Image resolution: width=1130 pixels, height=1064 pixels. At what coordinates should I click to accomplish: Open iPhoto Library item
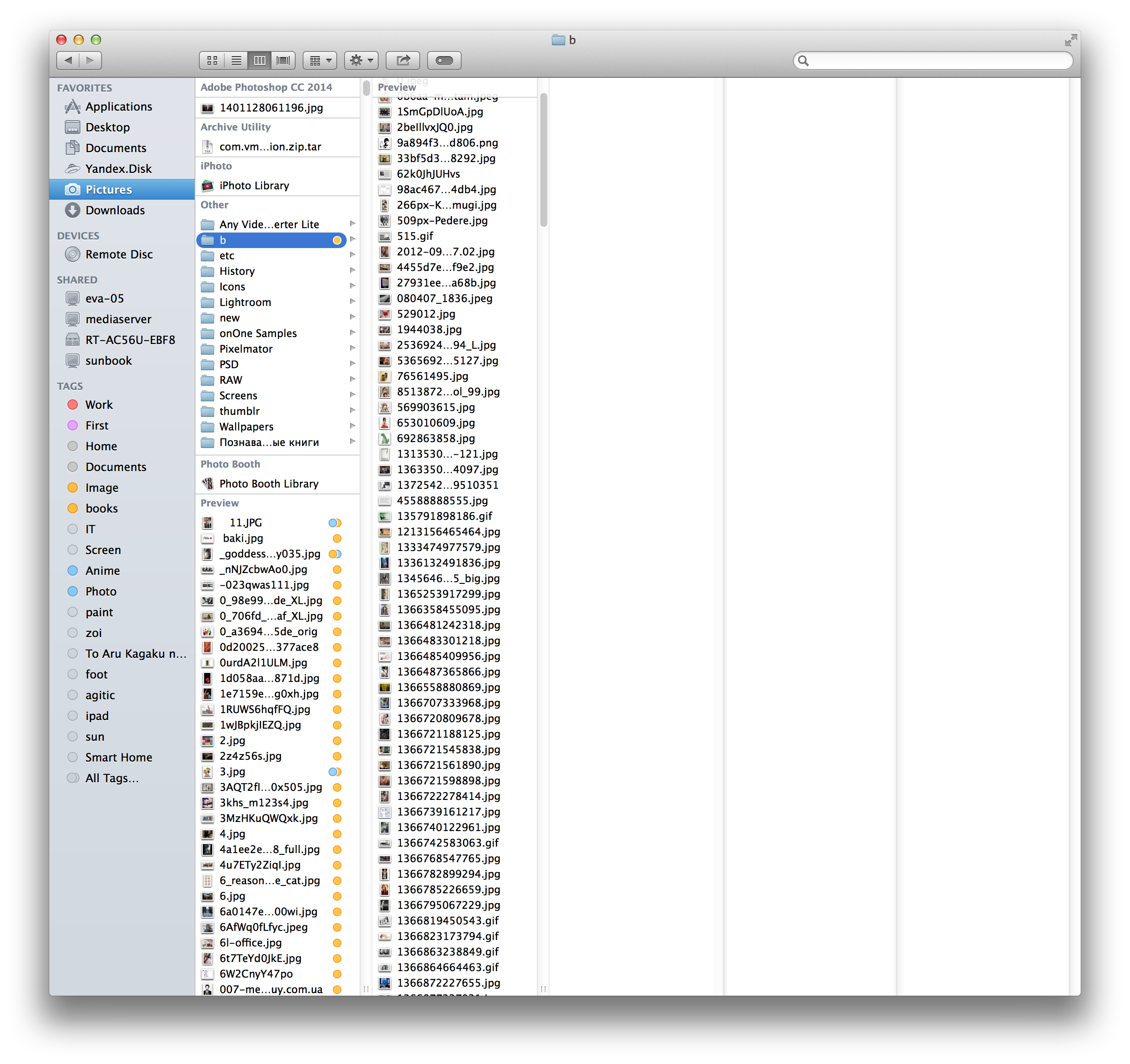254,186
